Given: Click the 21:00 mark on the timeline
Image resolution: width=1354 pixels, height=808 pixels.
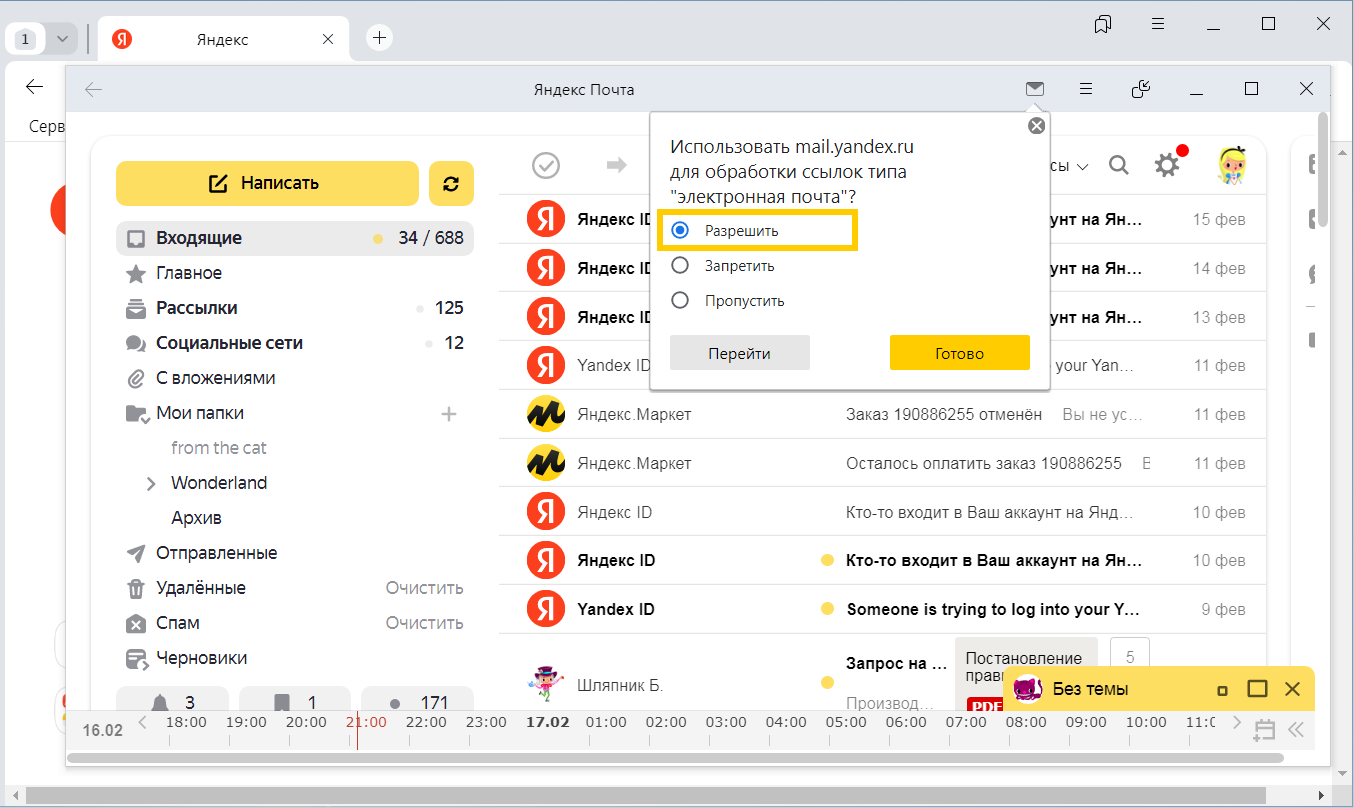Looking at the screenshot, I should (365, 722).
